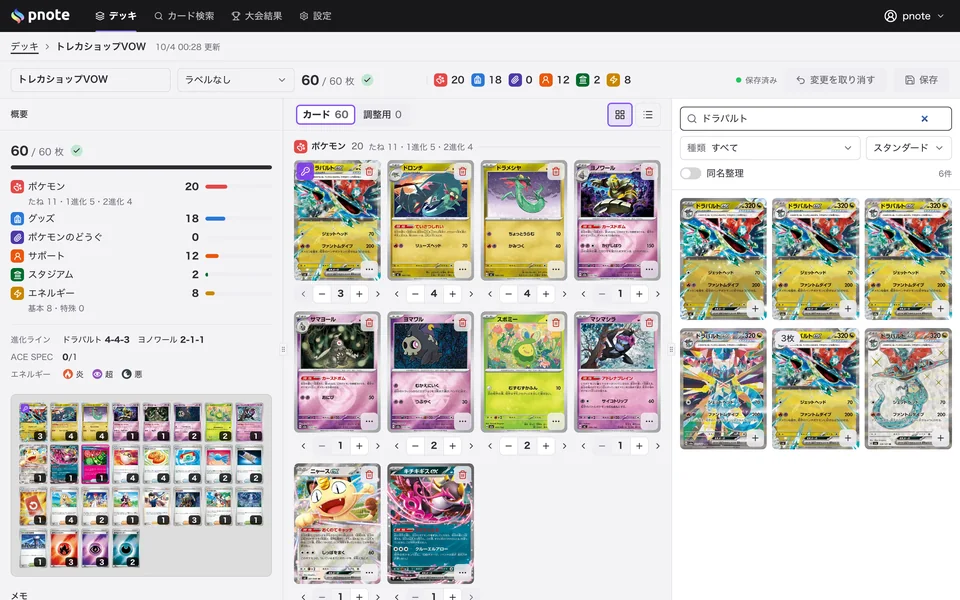Click the ポケモン row in summary

click(x=141, y=186)
